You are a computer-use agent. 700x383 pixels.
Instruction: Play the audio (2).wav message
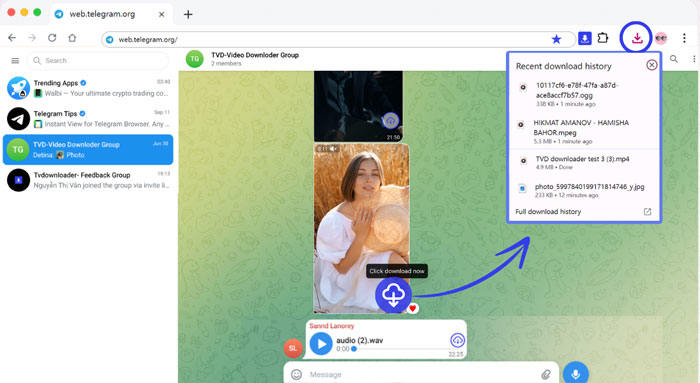[321, 344]
